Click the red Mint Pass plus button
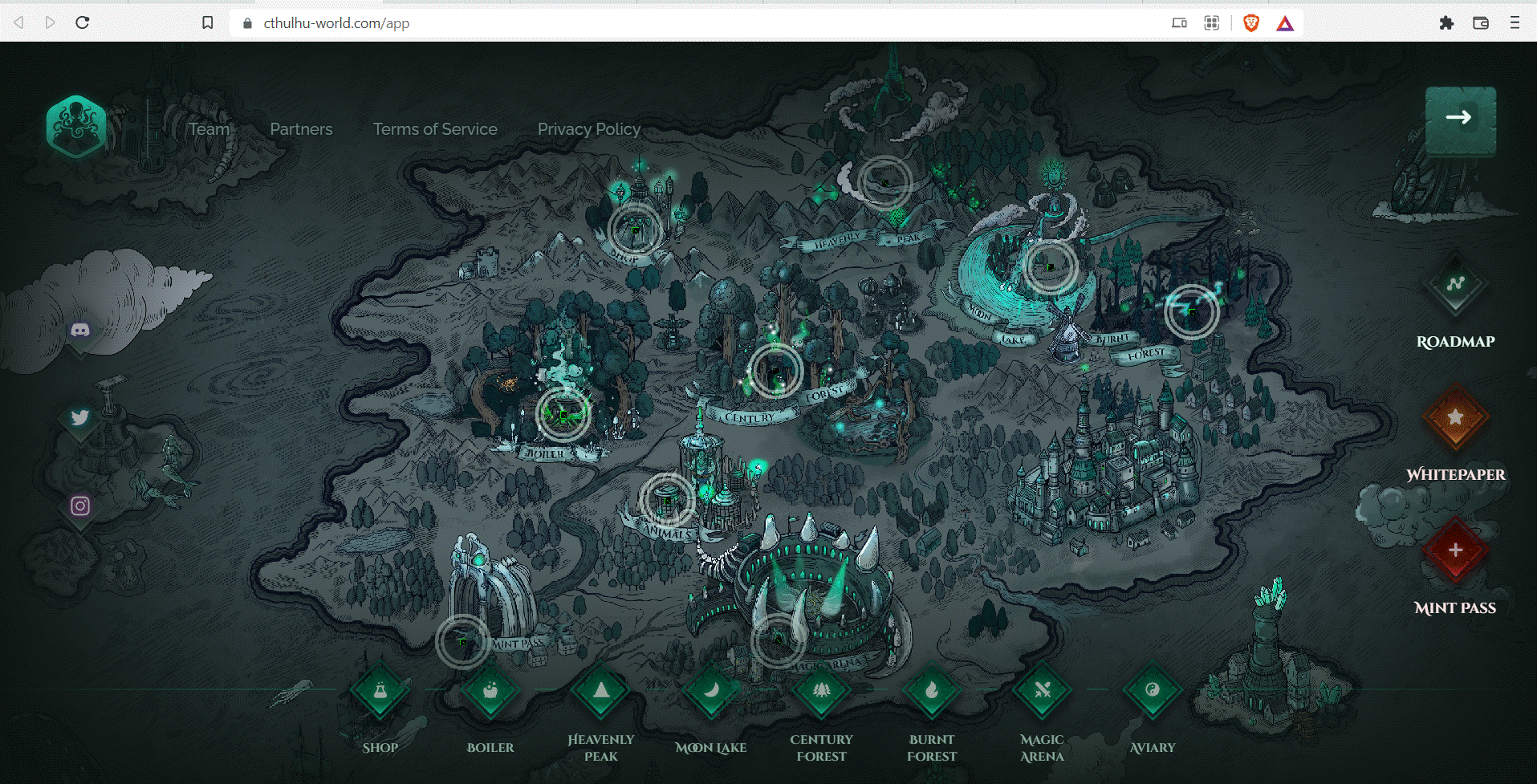 coord(1455,550)
